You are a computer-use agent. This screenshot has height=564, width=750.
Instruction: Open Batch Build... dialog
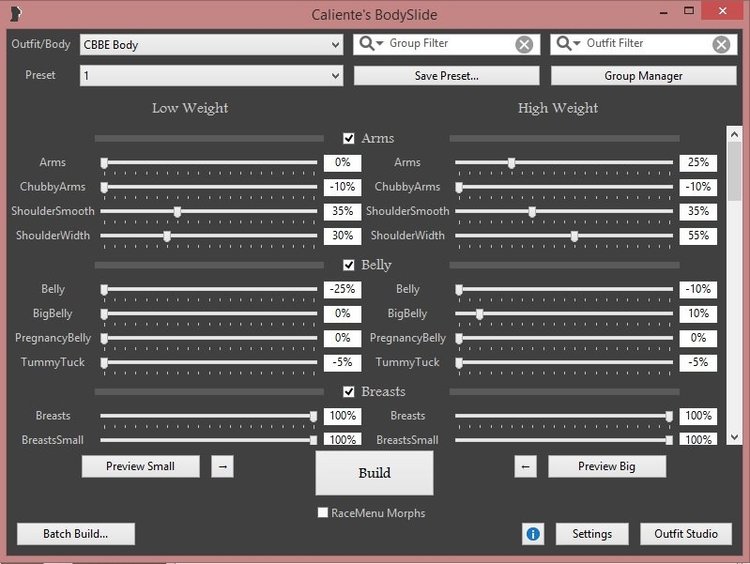point(76,534)
